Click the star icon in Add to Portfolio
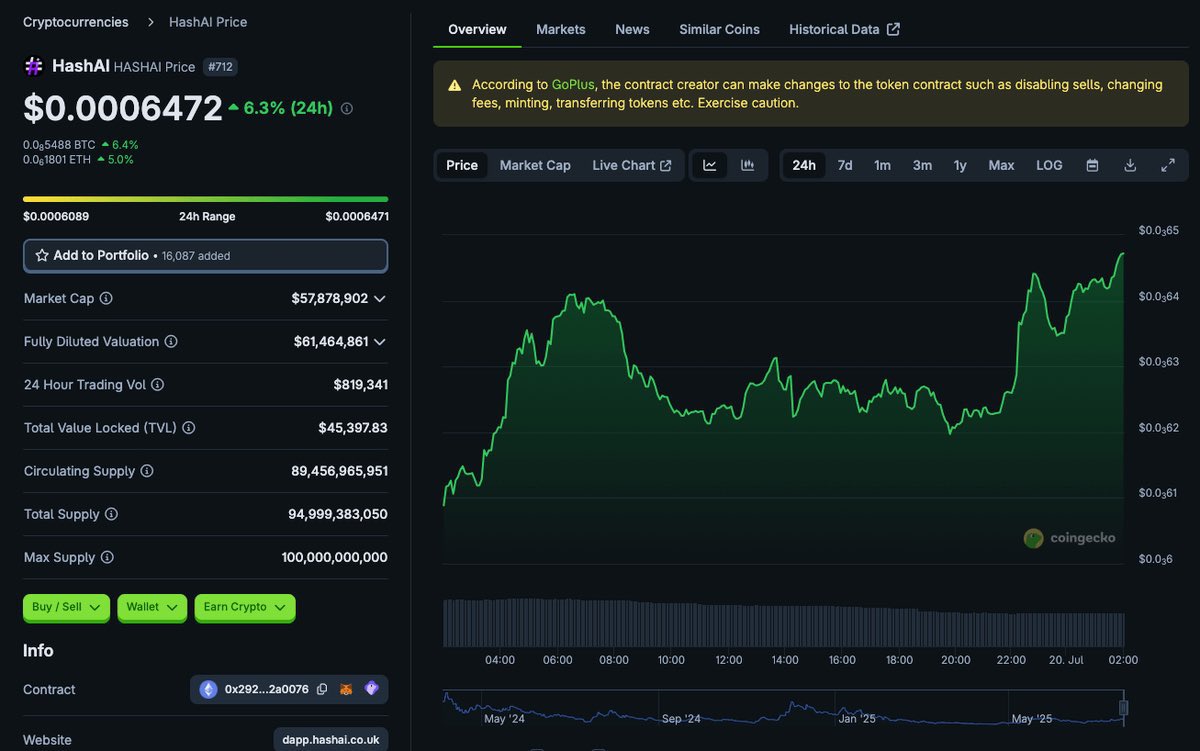Screen dimensions: 1200x751 (x=42, y=255)
